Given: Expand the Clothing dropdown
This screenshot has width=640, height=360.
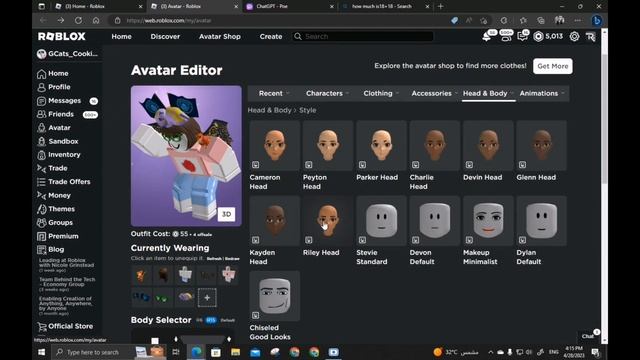Looking at the screenshot, I should click(x=381, y=93).
